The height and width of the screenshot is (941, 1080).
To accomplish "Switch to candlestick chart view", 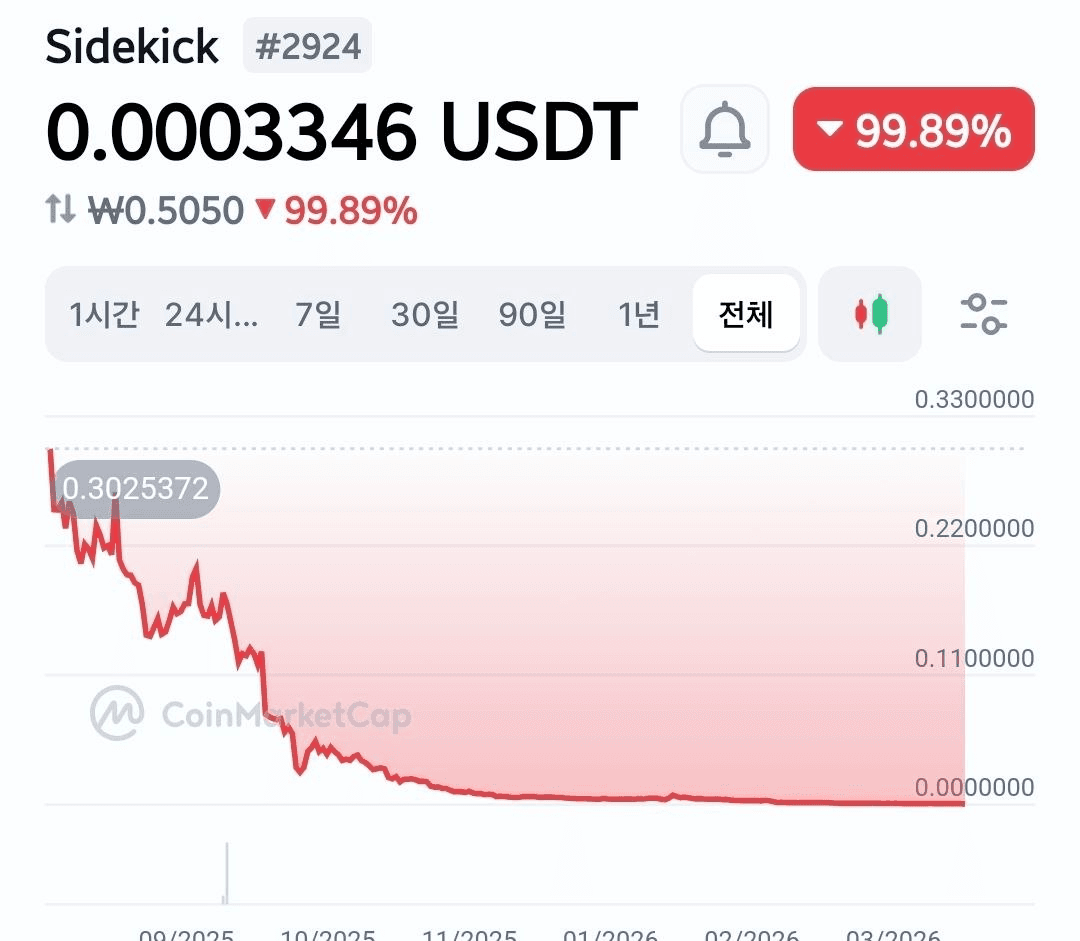I will [x=869, y=314].
